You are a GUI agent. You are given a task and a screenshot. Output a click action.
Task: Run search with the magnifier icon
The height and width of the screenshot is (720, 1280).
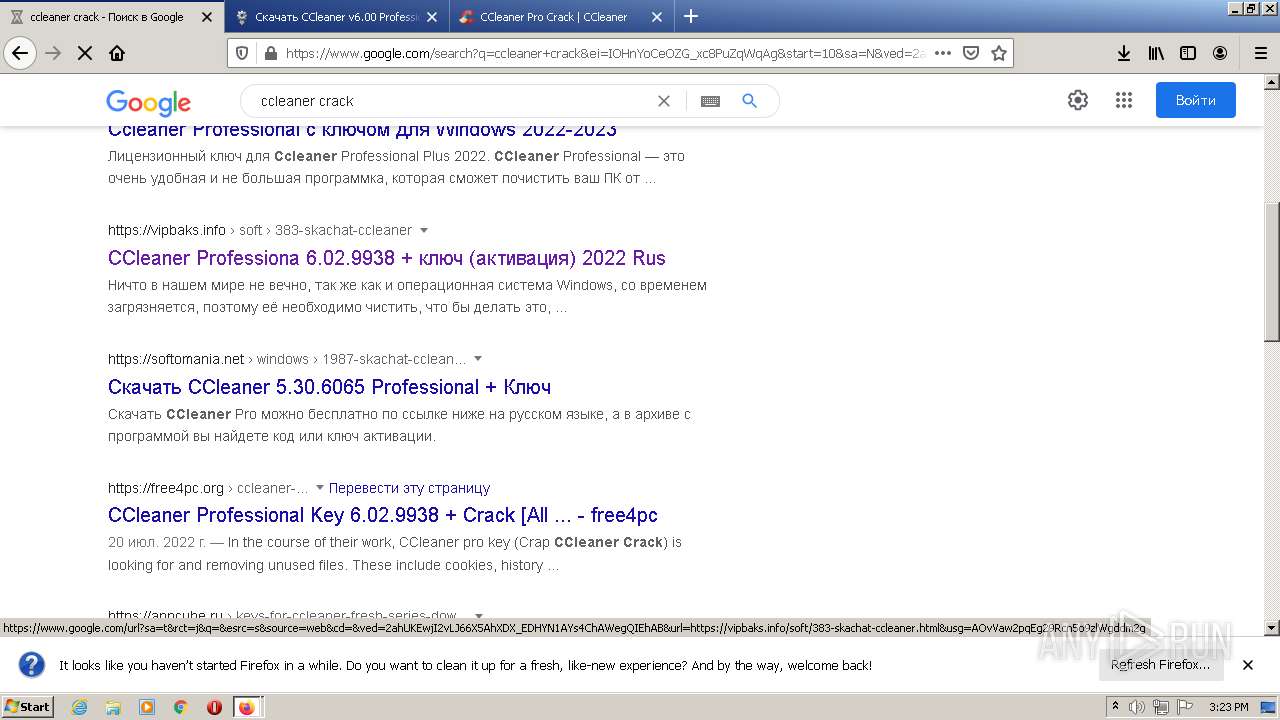click(x=749, y=101)
